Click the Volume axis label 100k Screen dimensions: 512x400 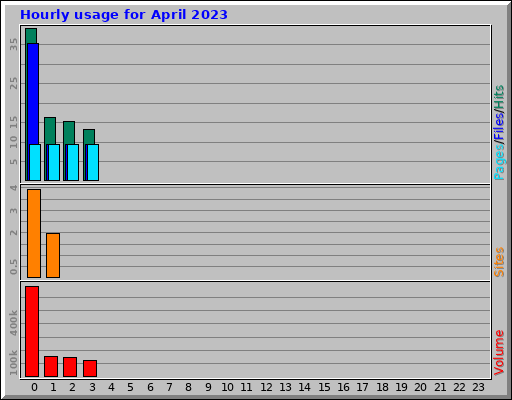(x=13, y=363)
